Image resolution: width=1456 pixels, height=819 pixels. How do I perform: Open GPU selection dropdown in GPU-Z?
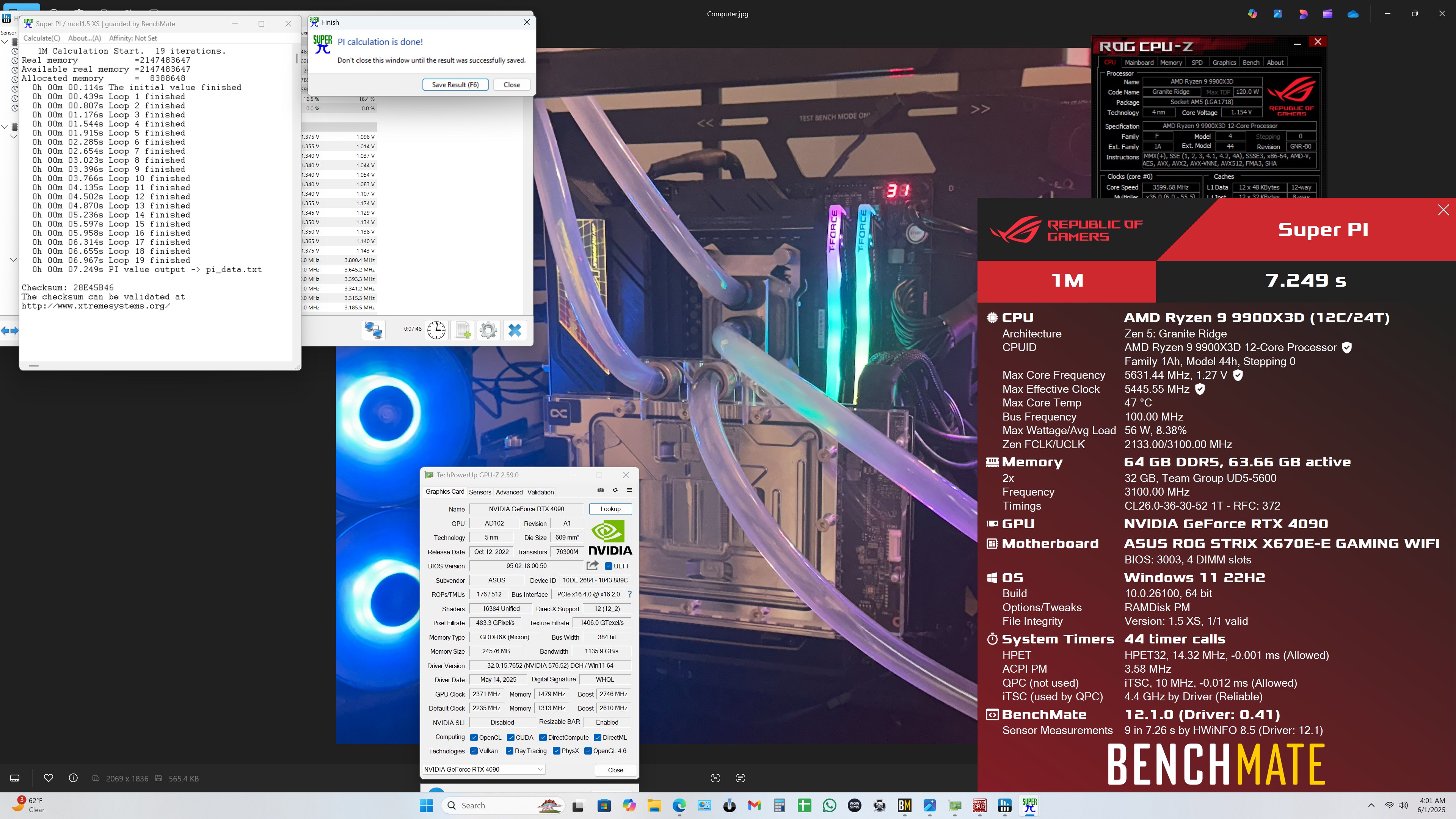(x=484, y=769)
